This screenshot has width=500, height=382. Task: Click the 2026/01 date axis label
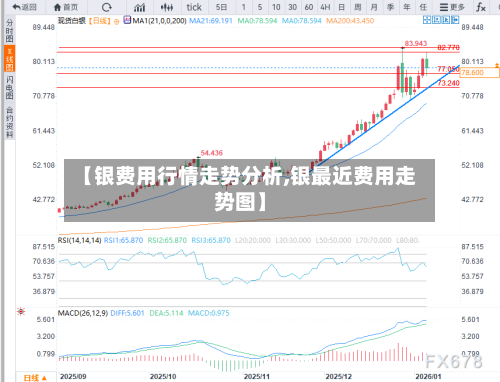pos(428,376)
